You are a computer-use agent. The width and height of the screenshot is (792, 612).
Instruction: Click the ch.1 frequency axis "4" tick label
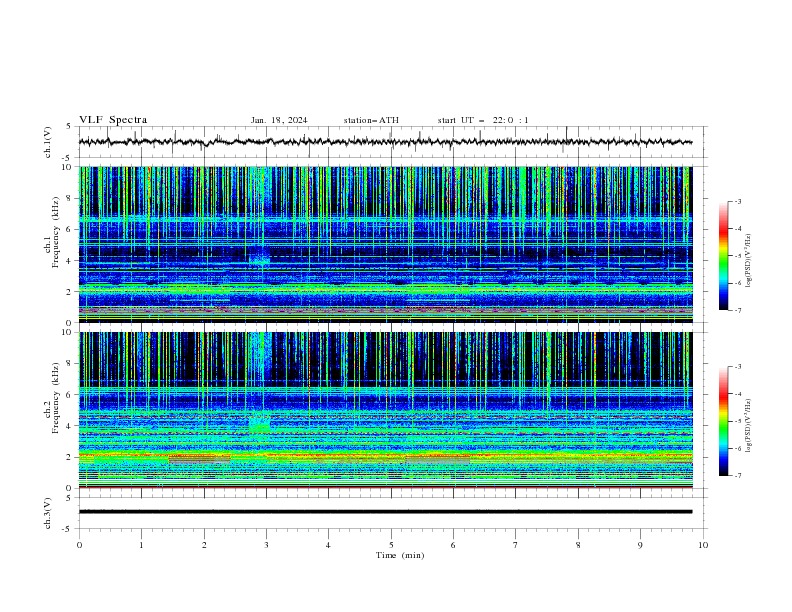tap(70, 261)
